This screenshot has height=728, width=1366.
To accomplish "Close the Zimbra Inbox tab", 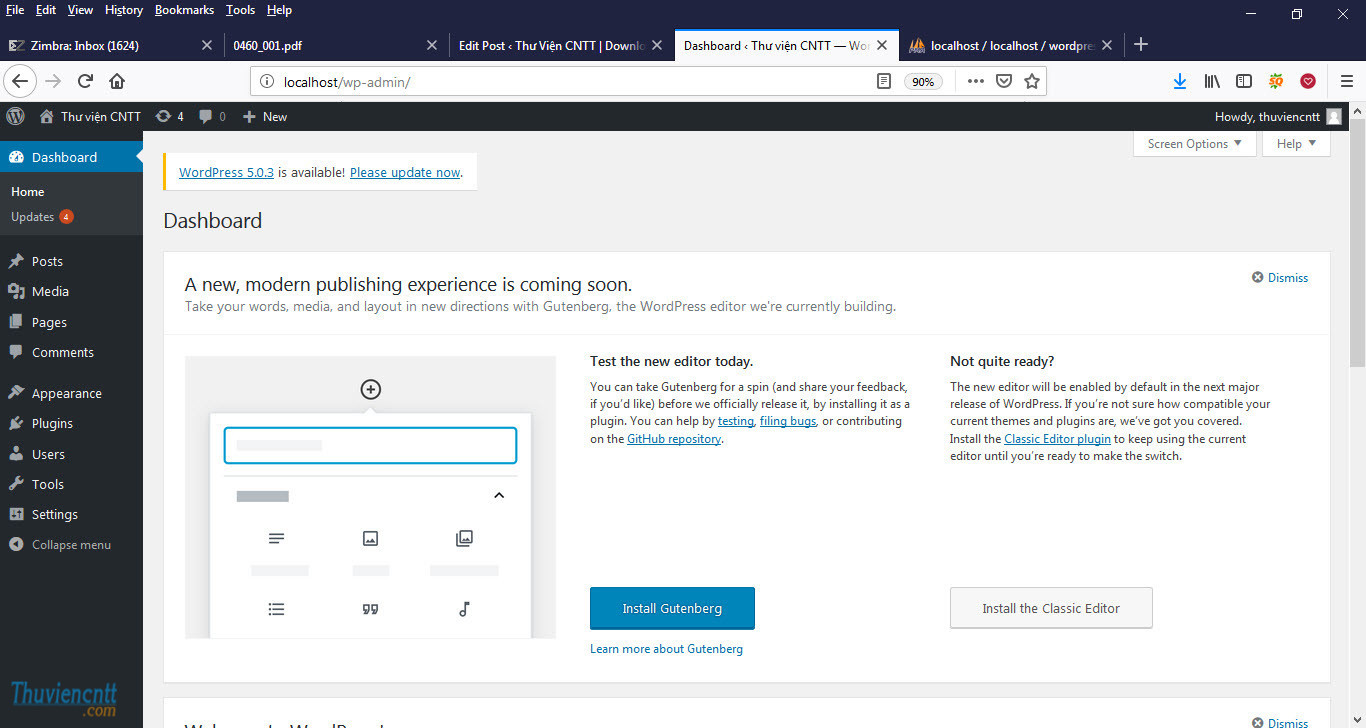I will click(207, 45).
